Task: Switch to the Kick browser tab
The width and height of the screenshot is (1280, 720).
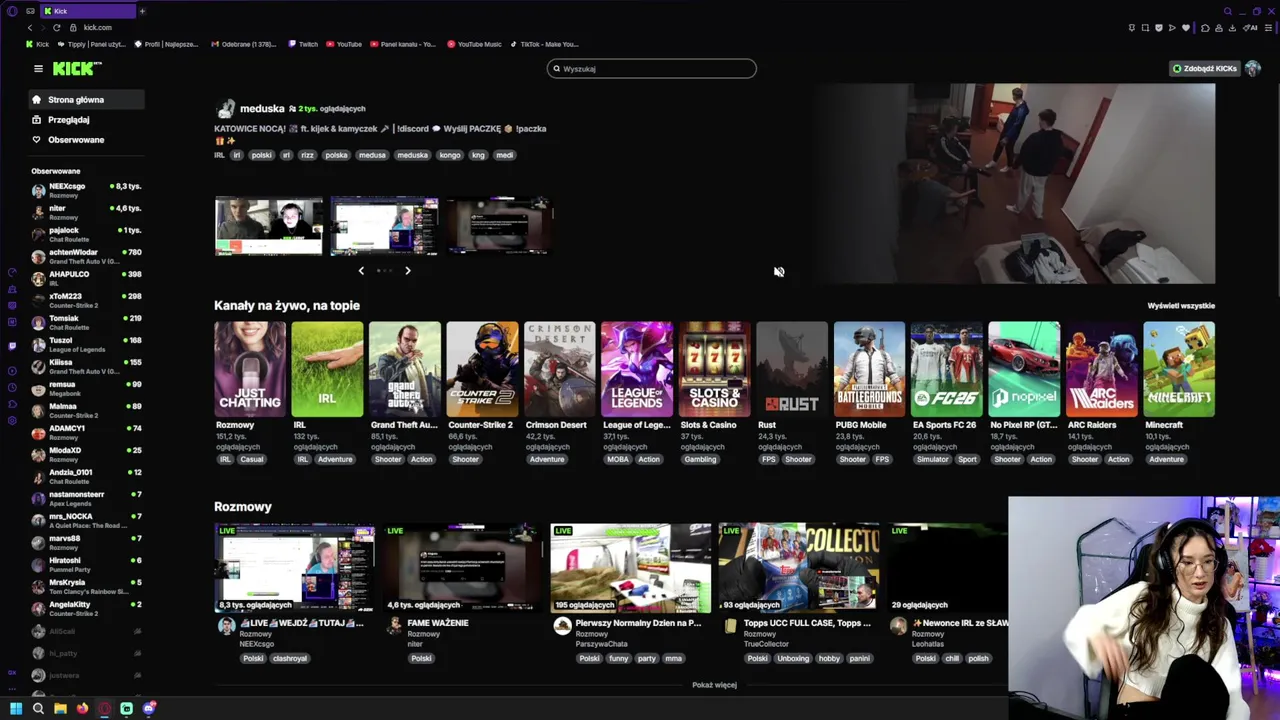Action: (90, 11)
